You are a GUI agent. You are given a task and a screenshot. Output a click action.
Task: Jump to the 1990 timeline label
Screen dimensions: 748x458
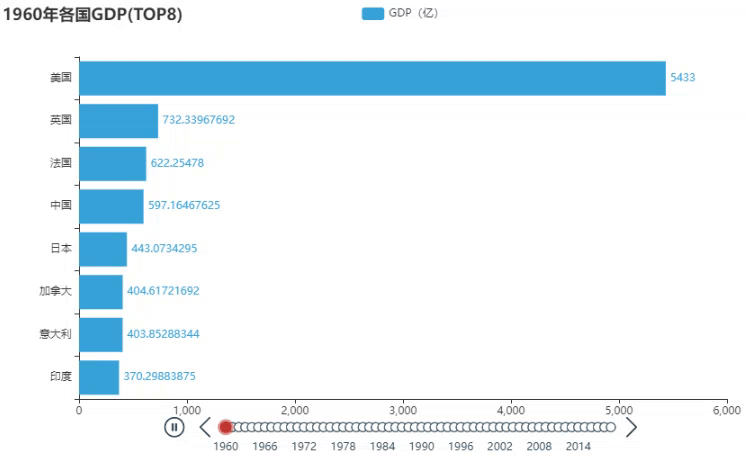pos(422,447)
